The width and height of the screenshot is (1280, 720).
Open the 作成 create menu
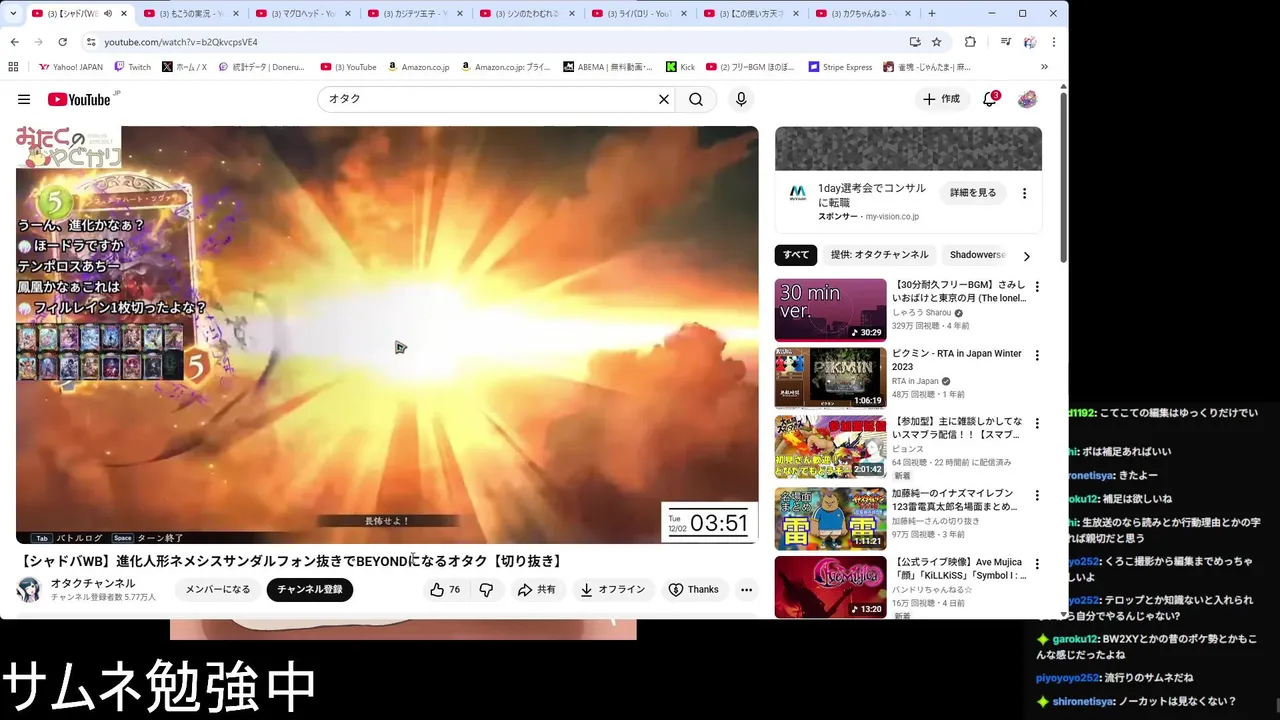941,99
